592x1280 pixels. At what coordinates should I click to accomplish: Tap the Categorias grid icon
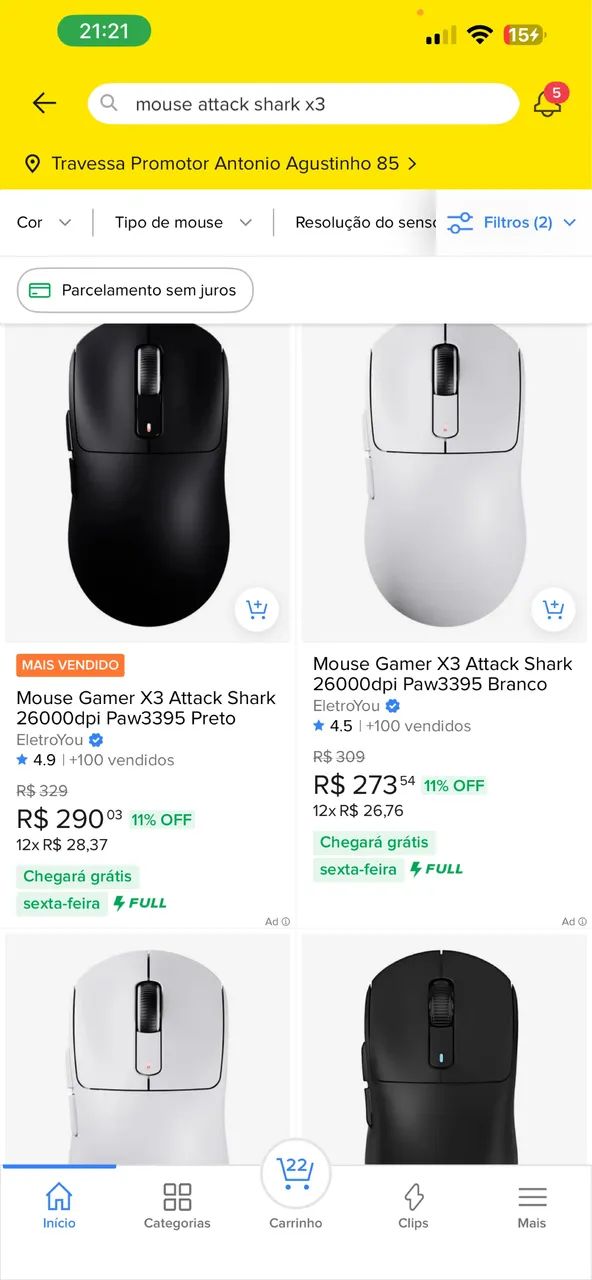[x=177, y=1196]
